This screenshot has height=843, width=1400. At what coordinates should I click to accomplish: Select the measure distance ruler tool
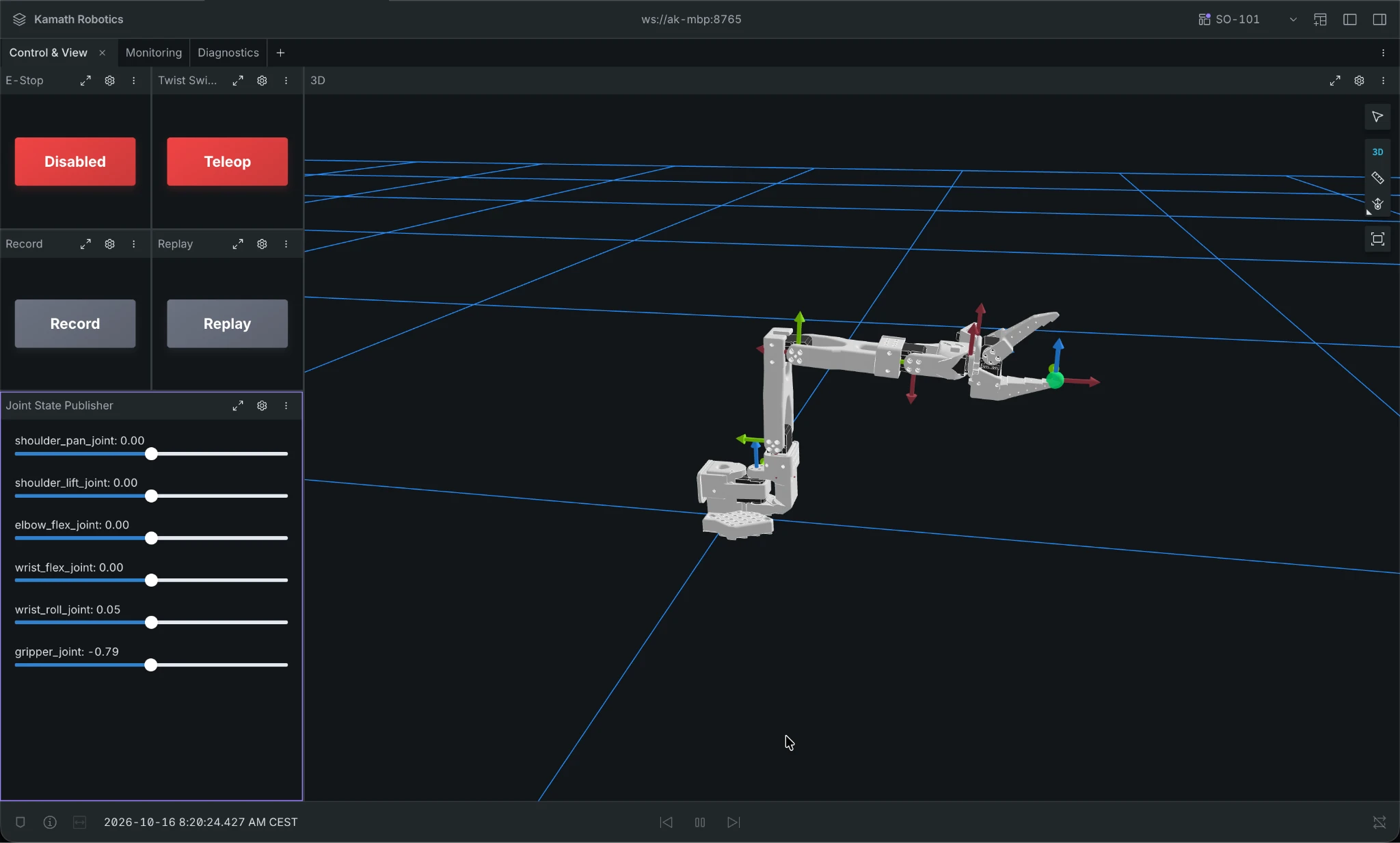coord(1377,178)
